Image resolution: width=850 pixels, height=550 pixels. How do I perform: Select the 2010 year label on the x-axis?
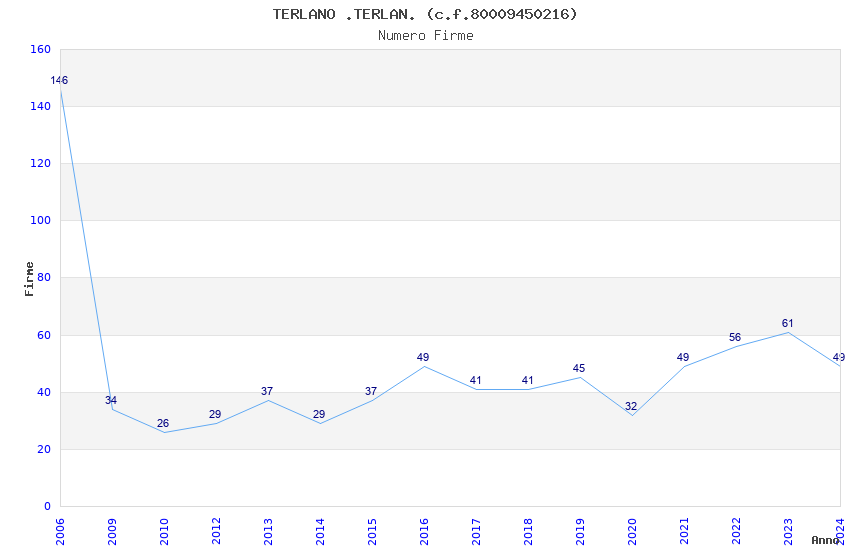pos(164,531)
